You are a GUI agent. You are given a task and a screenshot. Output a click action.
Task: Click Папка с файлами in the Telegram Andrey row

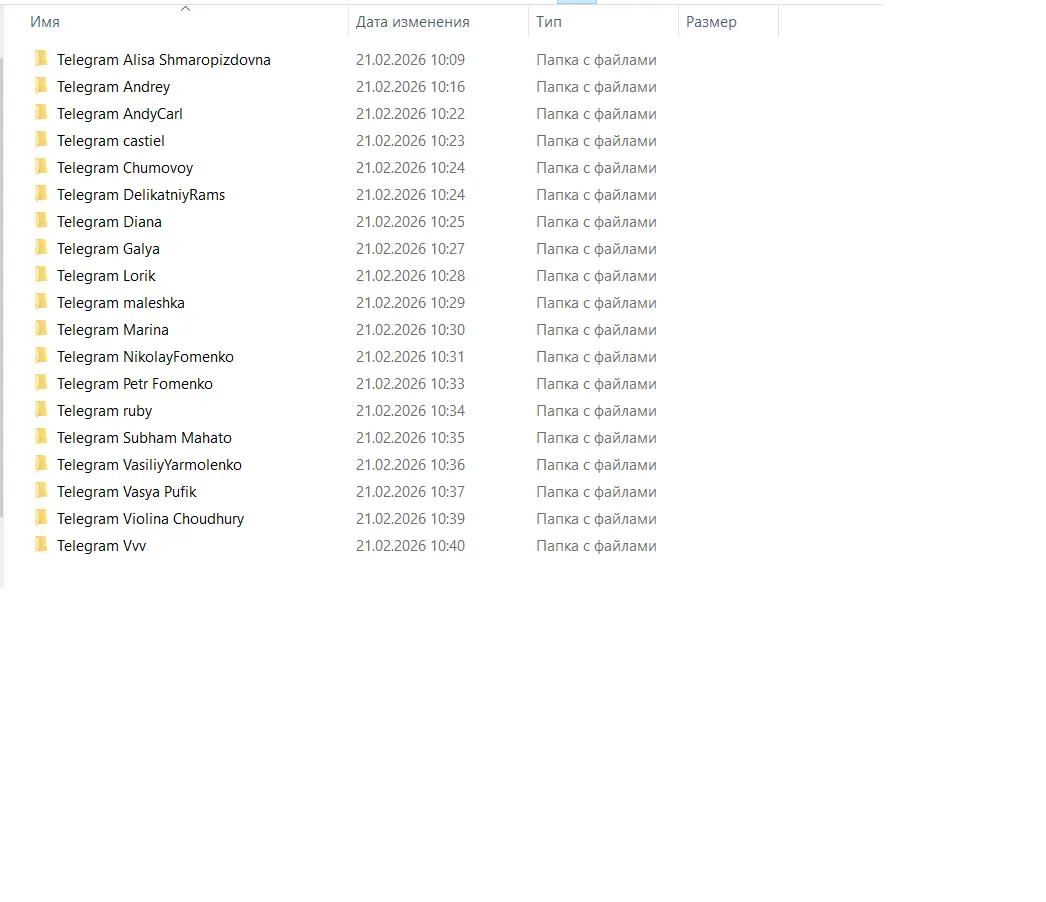click(x=596, y=87)
